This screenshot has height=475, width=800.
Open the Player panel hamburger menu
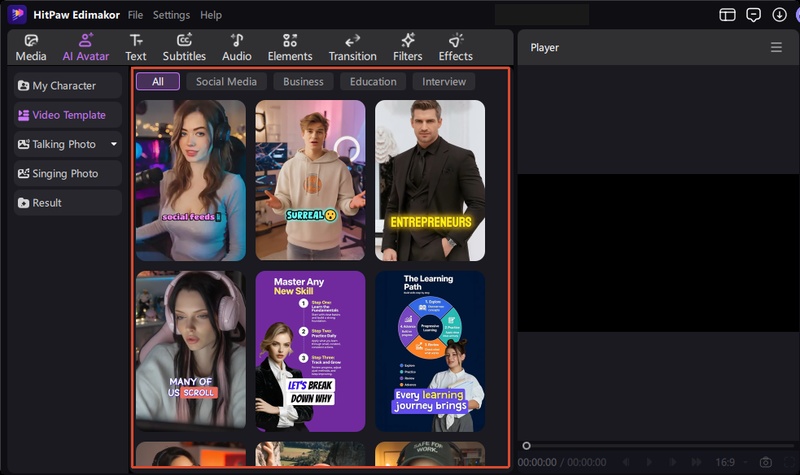(x=776, y=47)
